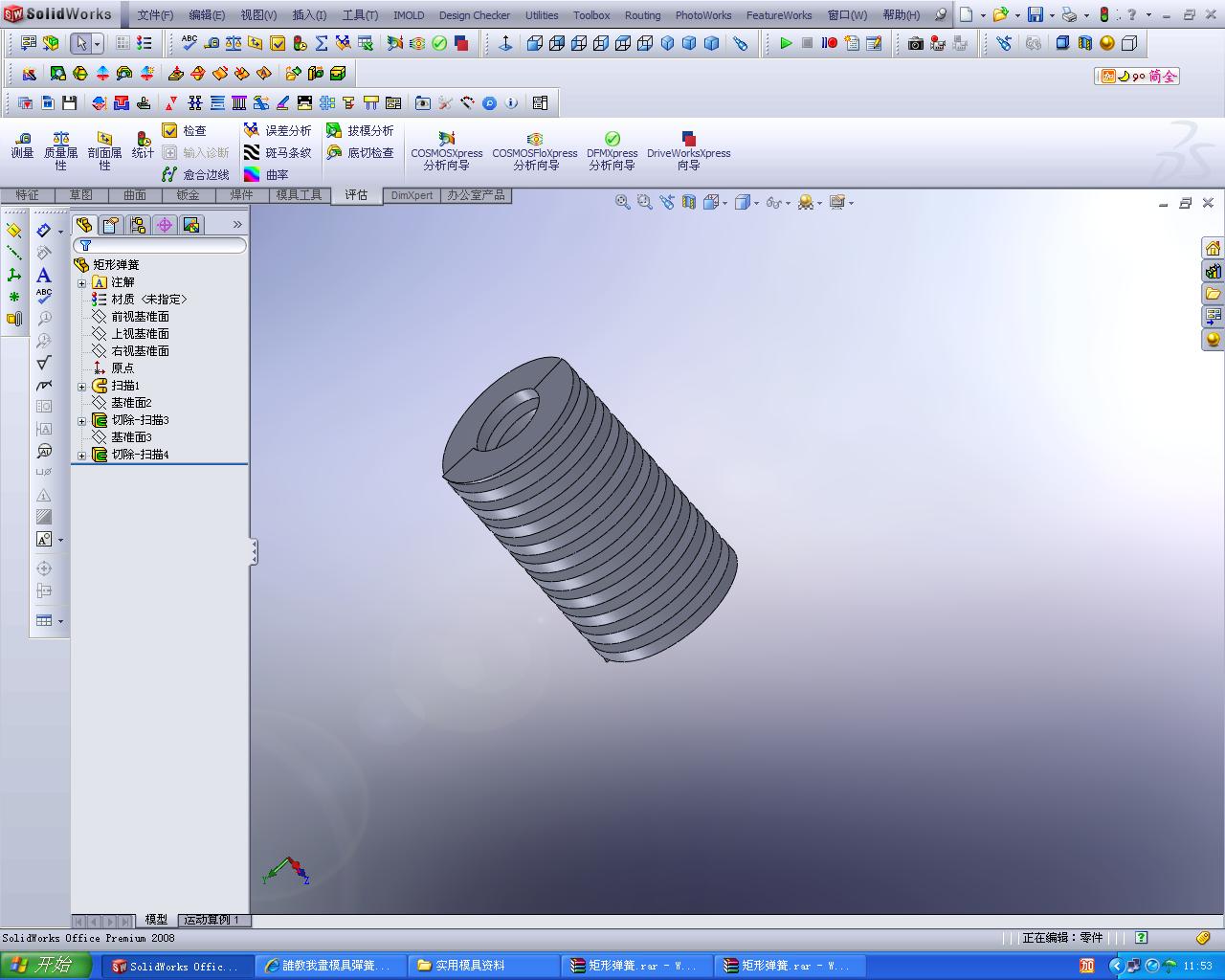Launch COSMOSXpress 分析向导
1225x980 pixels.
(447, 151)
